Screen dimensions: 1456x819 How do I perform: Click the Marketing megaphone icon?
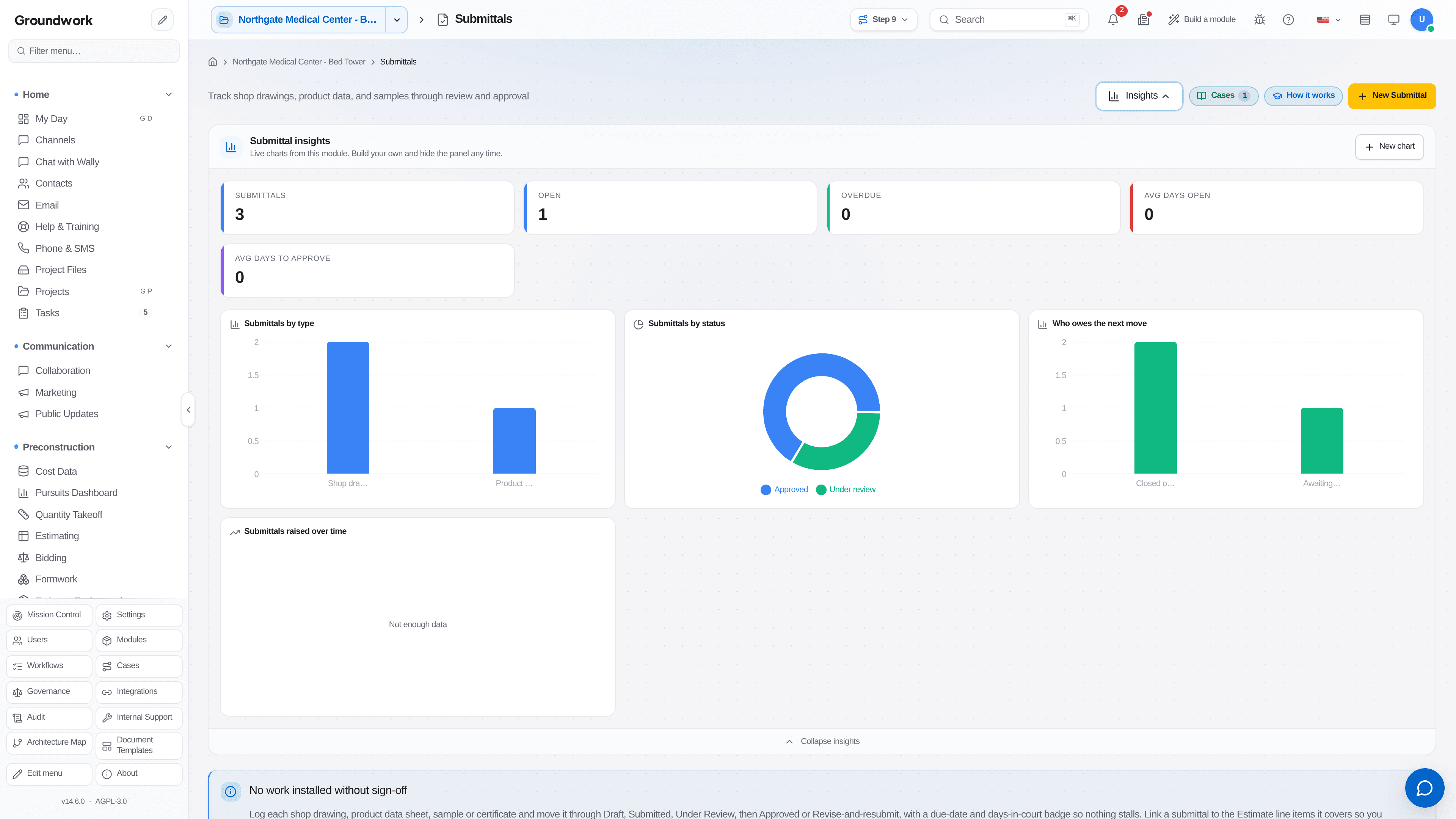click(x=23, y=392)
